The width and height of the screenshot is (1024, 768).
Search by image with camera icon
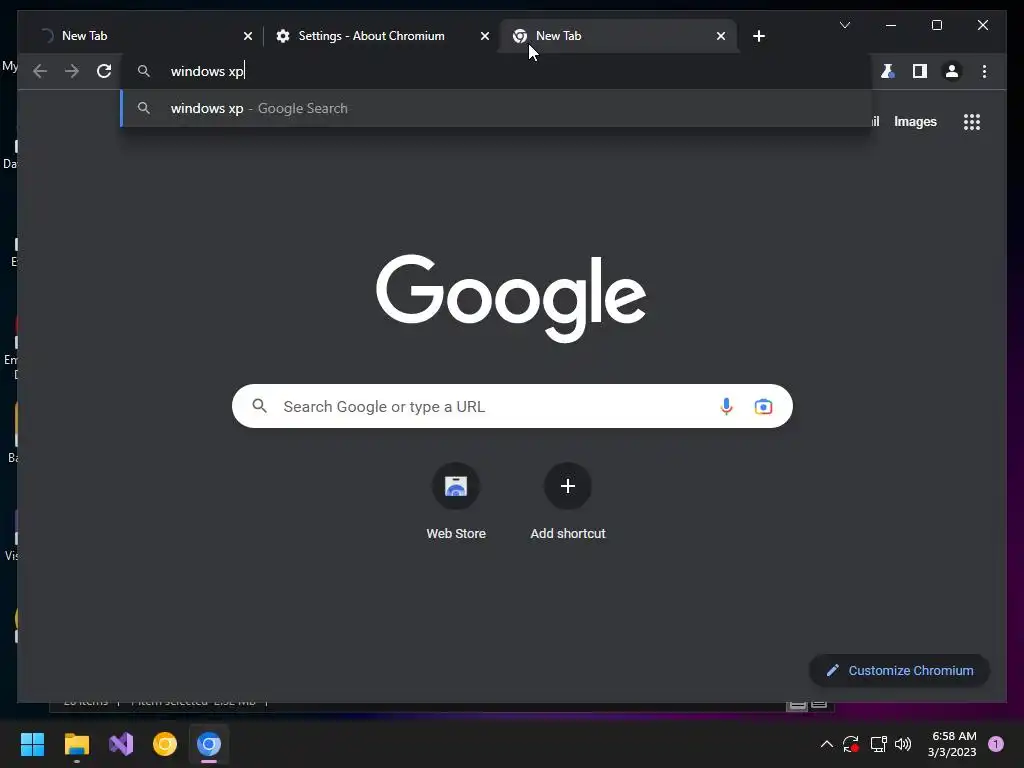click(763, 406)
